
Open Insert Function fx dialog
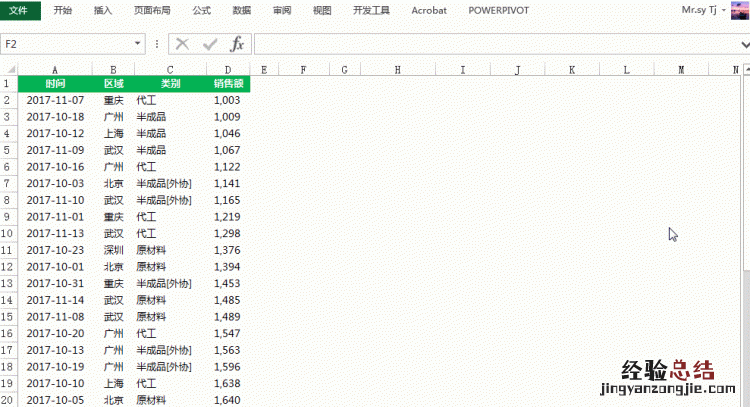point(237,44)
